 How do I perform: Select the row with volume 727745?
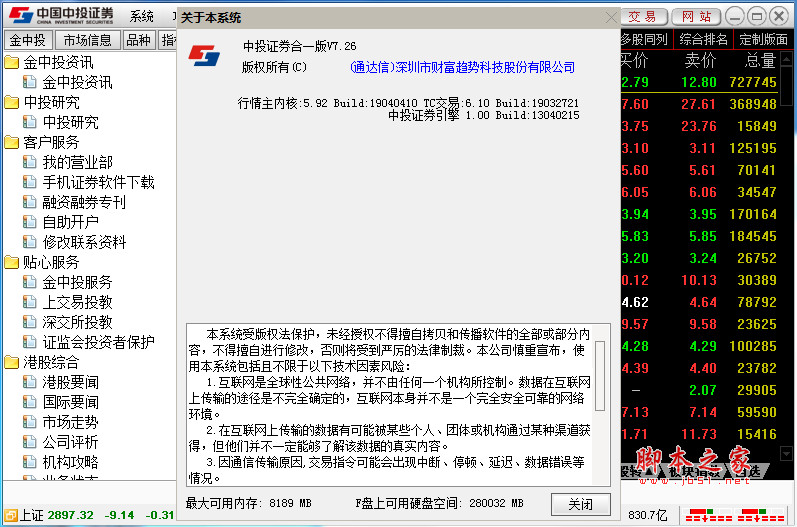[699, 82]
